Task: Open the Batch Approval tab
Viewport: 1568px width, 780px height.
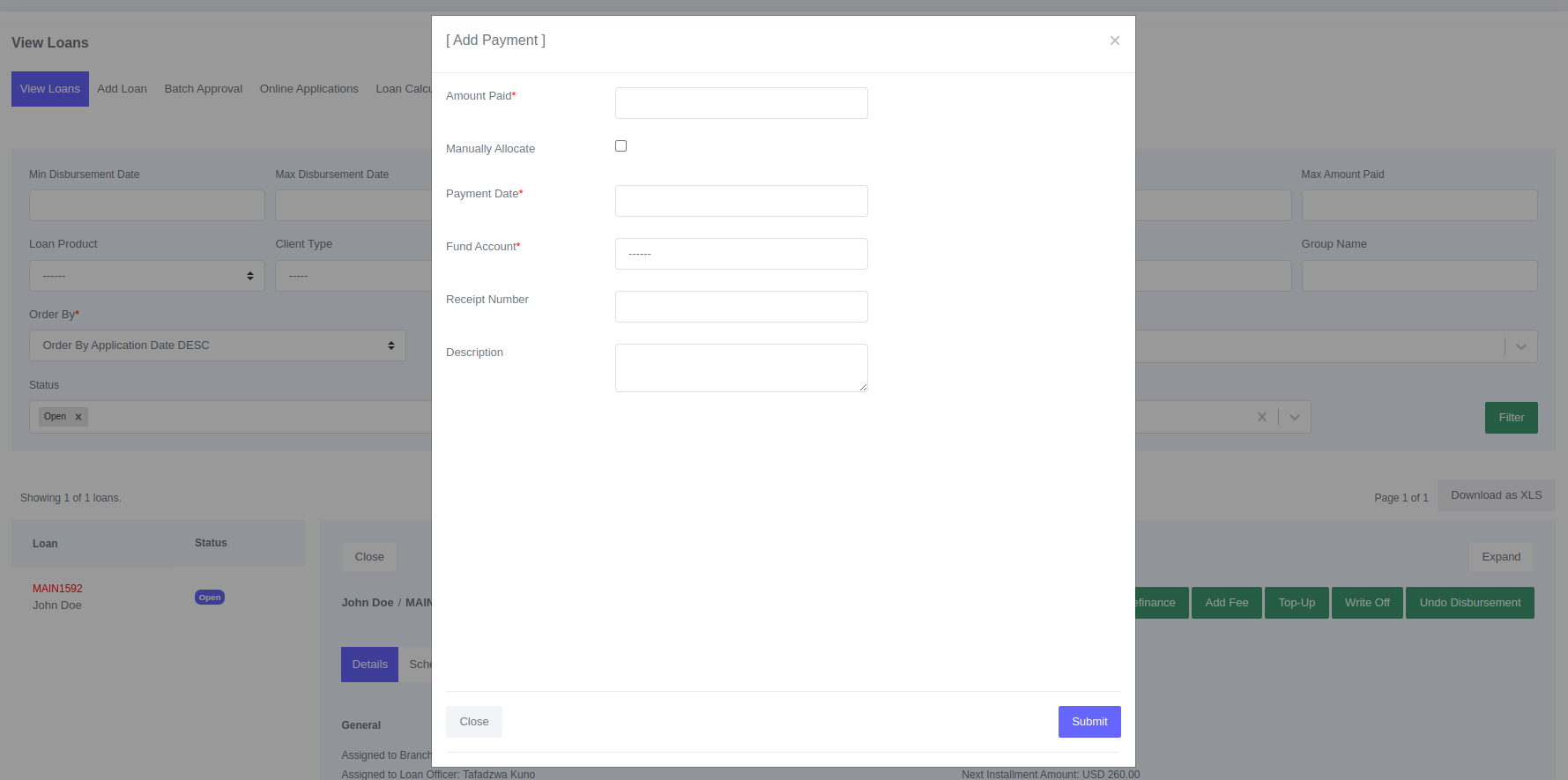Action: (x=203, y=89)
